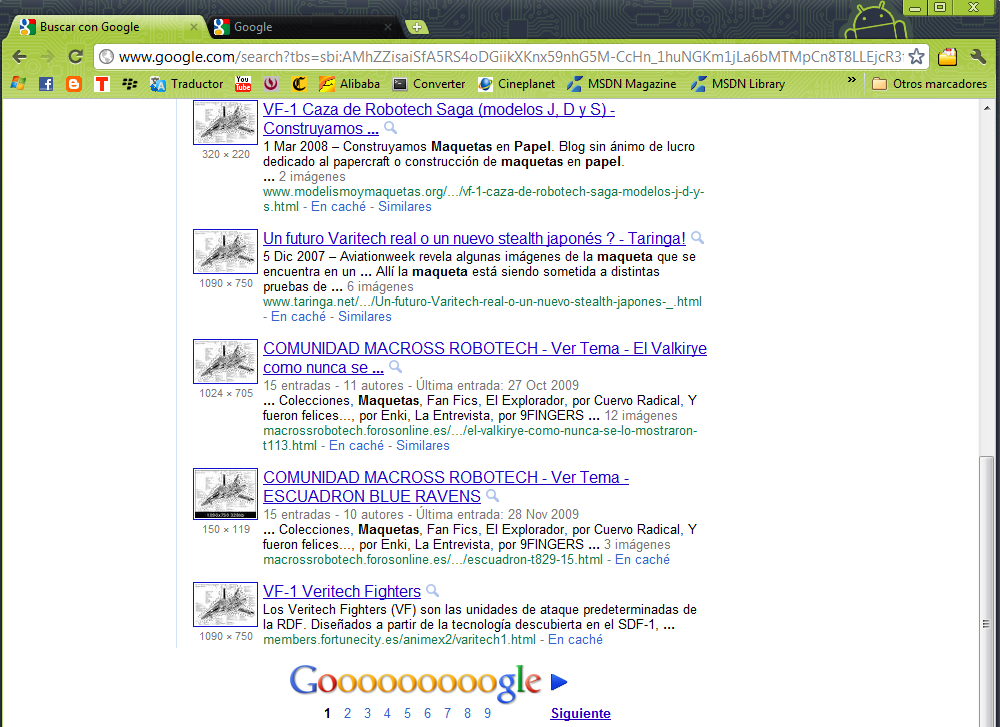The width and height of the screenshot is (1000, 727).
Task: Open the Blogger bookmark icon
Action: pyautogui.click(x=74, y=84)
